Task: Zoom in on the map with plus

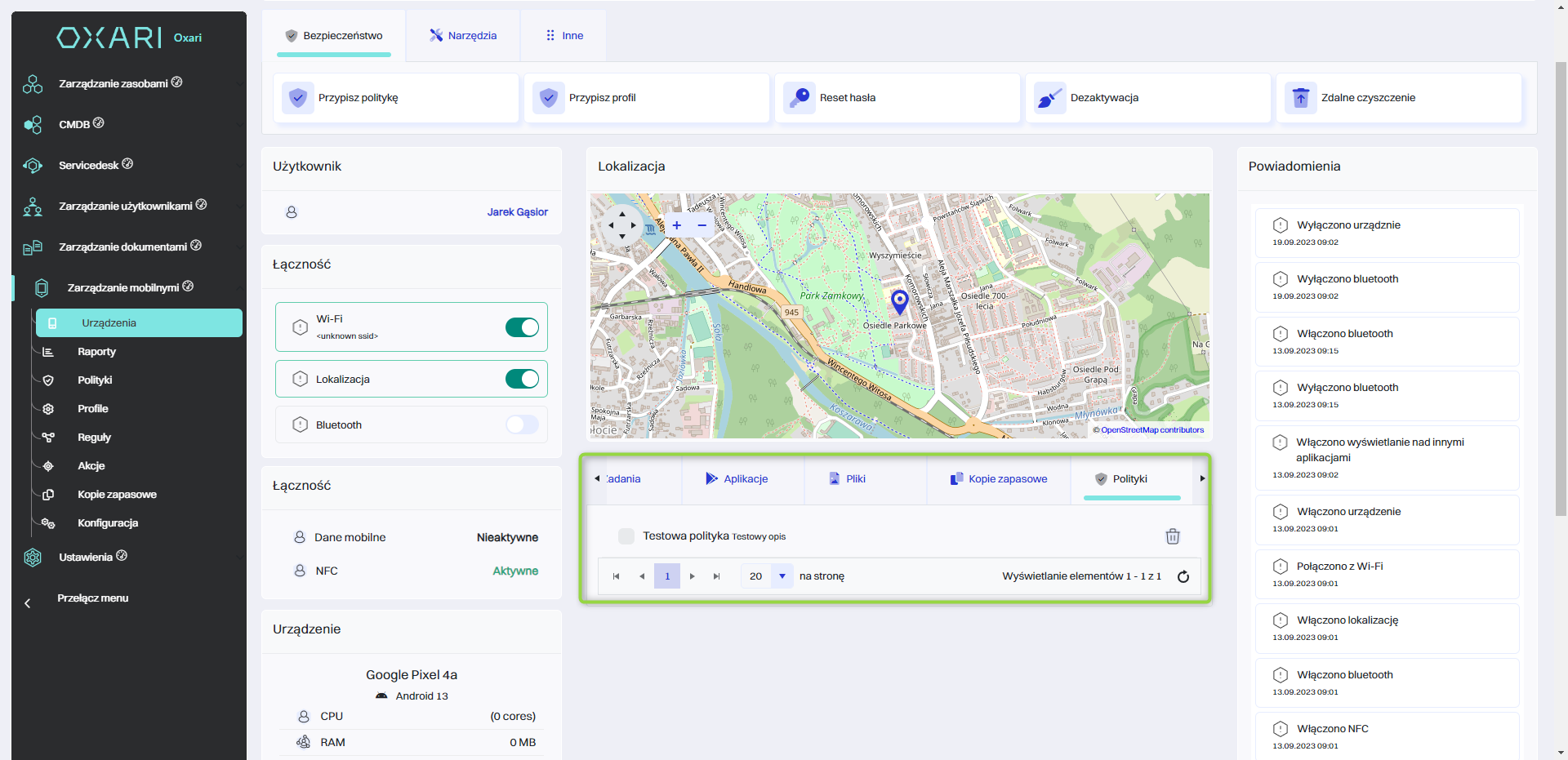Action: coord(676,225)
